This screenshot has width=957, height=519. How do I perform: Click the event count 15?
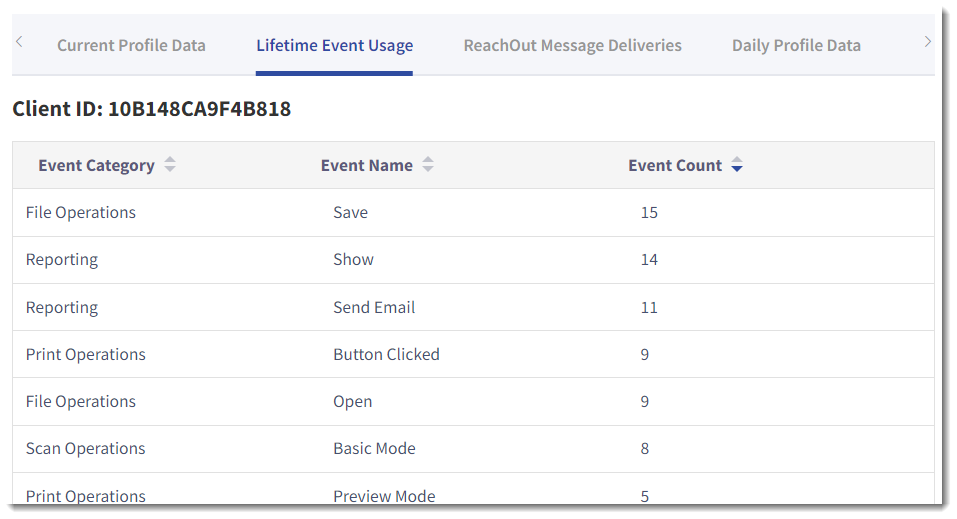click(649, 212)
